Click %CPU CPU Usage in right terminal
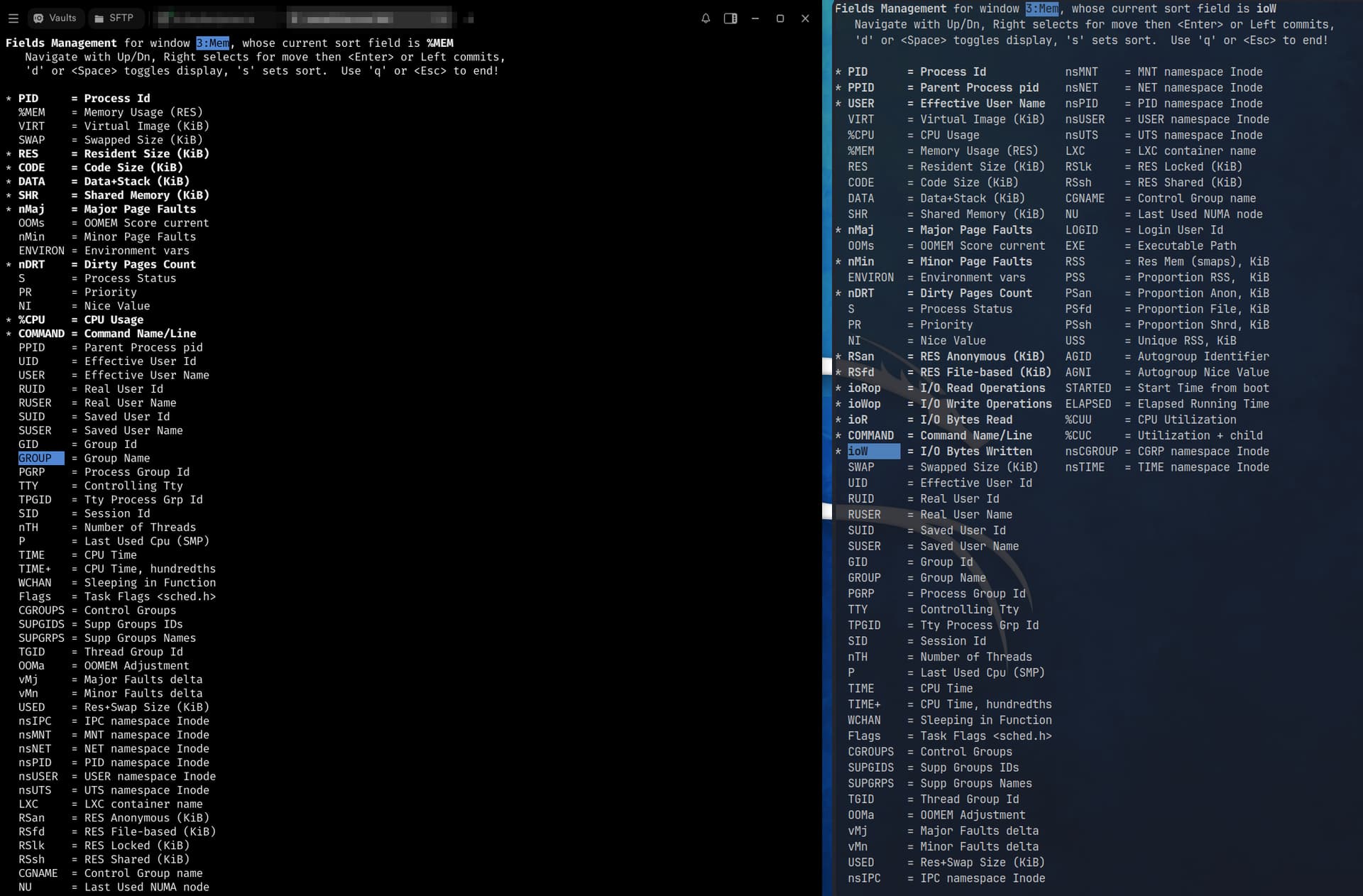This screenshot has height=896, width=1363. click(914, 135)
